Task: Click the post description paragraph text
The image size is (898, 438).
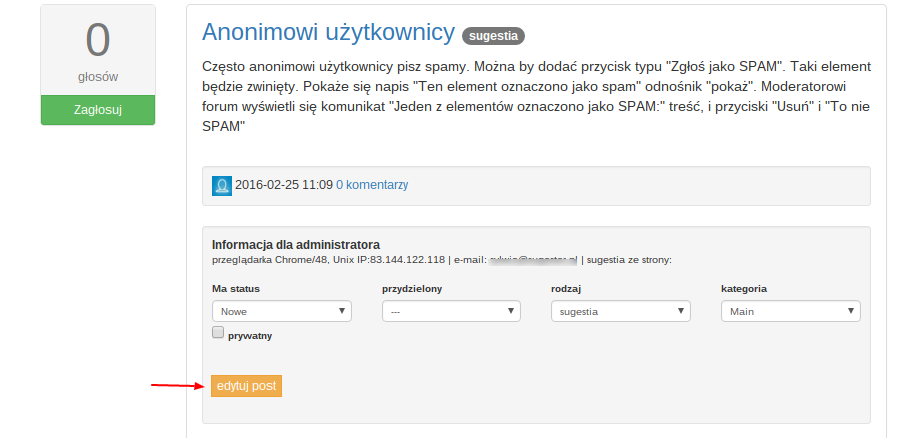Action: click(x=537, y=97)
